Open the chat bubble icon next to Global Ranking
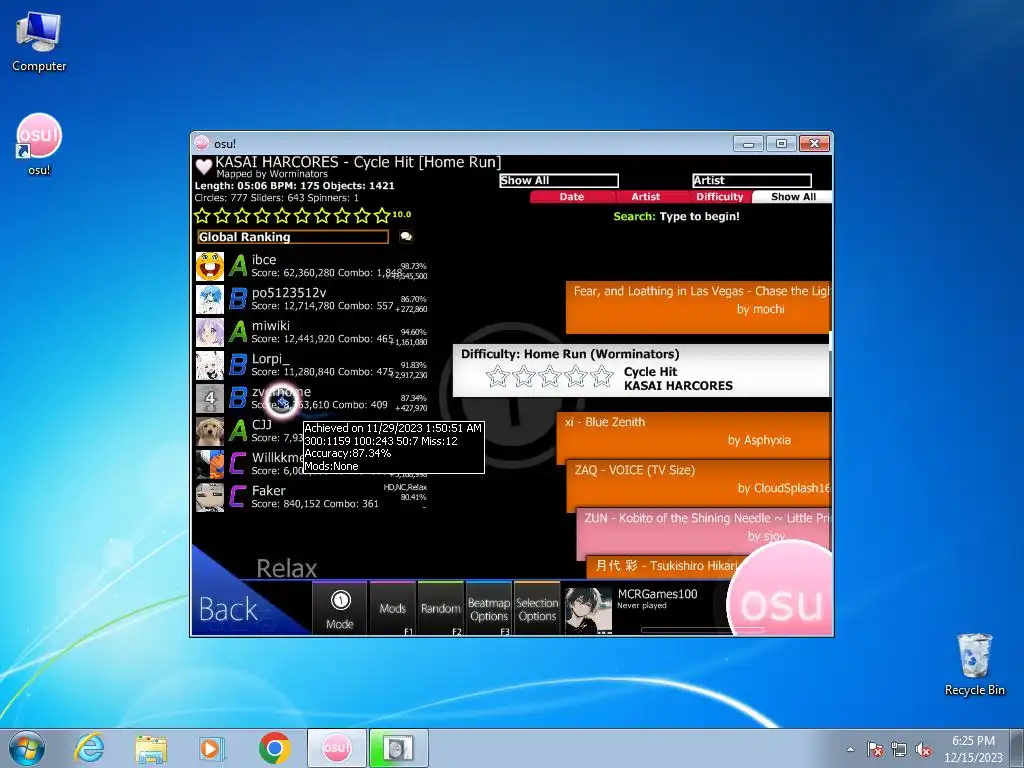Screen dimensions: 1024x768 pyautogui.click(x=406, y=236)
